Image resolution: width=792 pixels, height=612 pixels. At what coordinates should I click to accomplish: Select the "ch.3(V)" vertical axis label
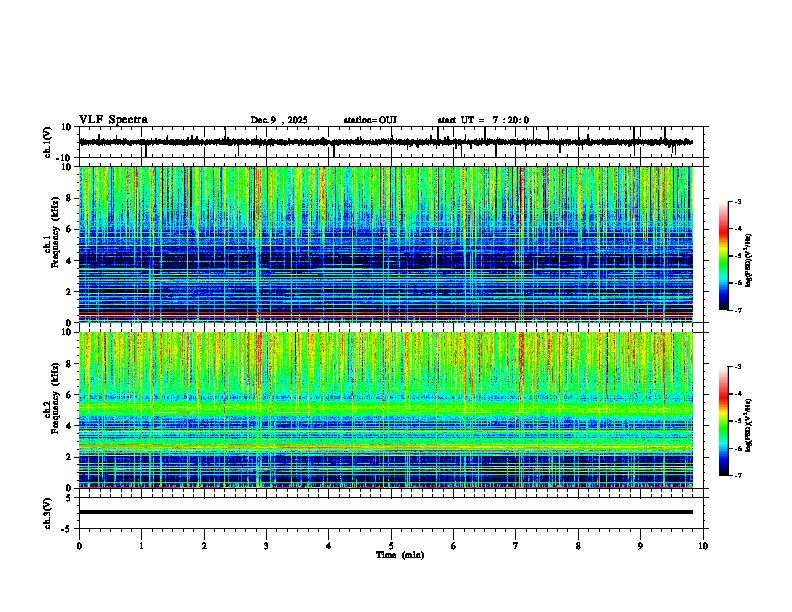(48, 513)
